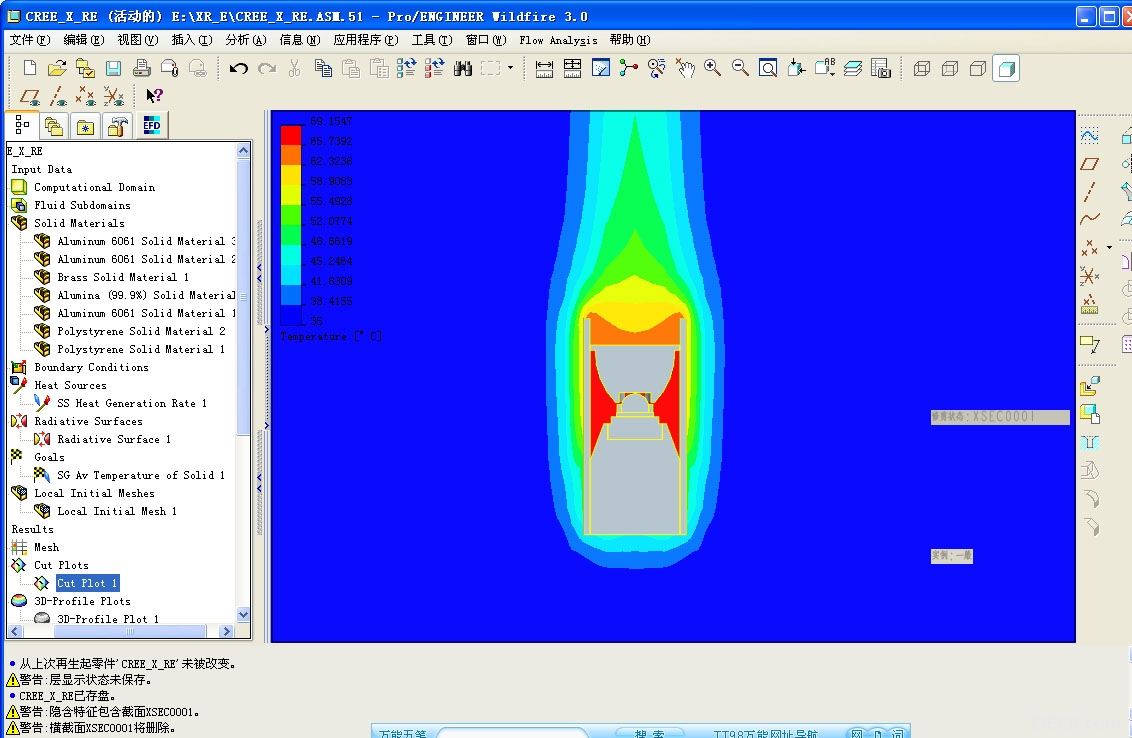Open the 帮助(H) menu
Image resolution: width=1132 pixels, height=738 pixels.
click(x=630, y=40)
